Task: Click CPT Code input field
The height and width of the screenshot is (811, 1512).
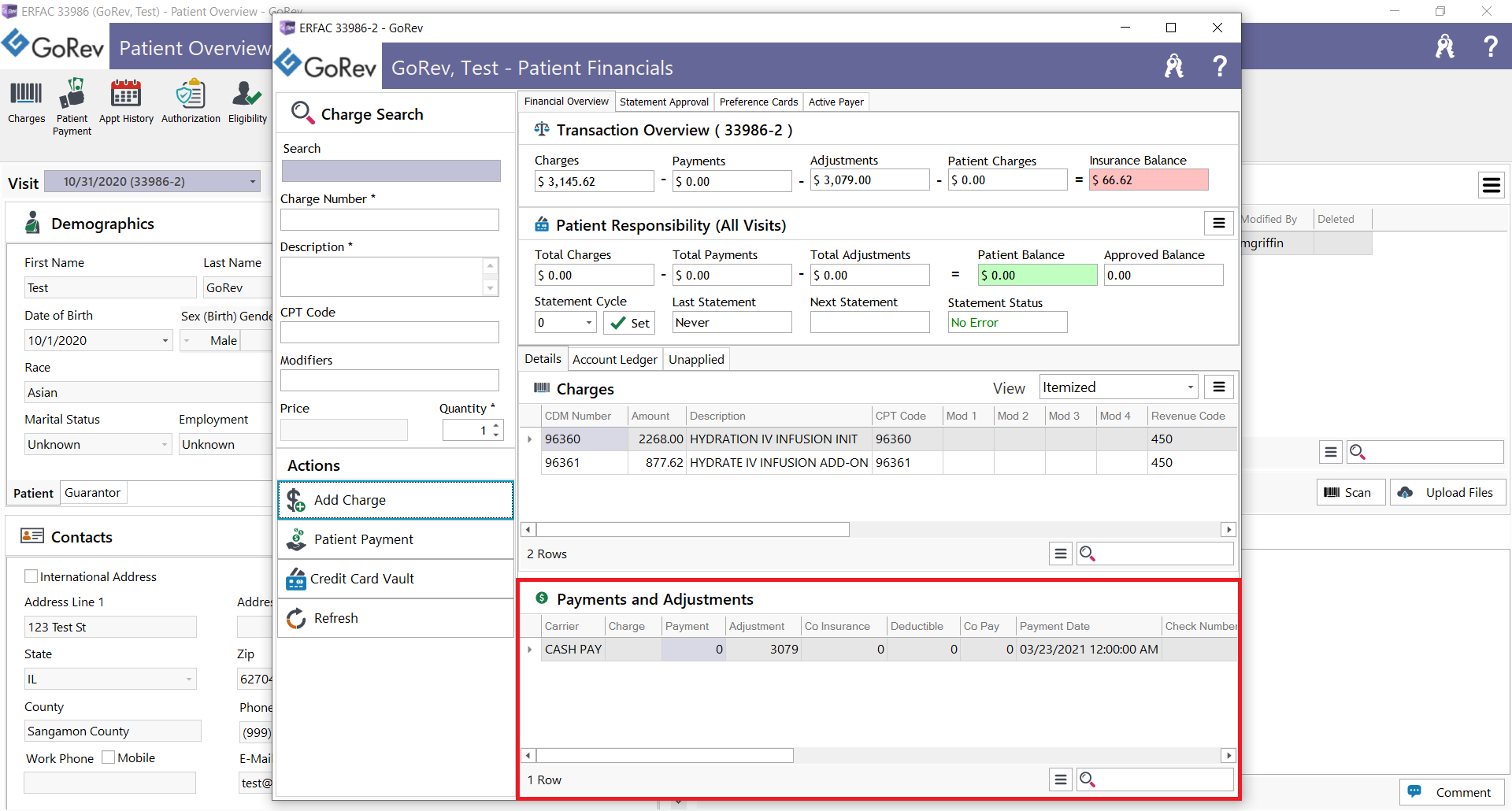Action: coord(390,332)
